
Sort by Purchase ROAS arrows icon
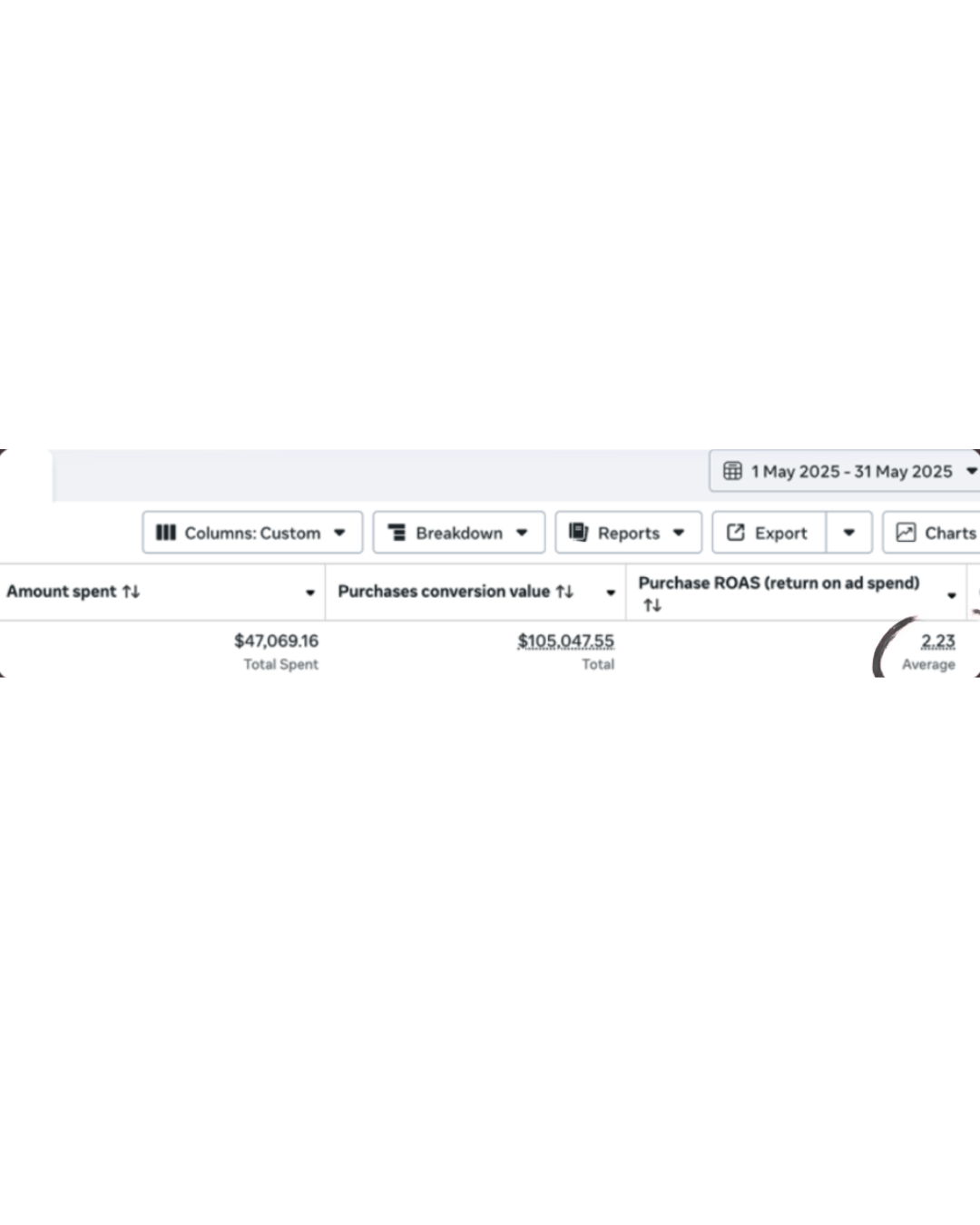pyautogui.click(x=652, y=605)
